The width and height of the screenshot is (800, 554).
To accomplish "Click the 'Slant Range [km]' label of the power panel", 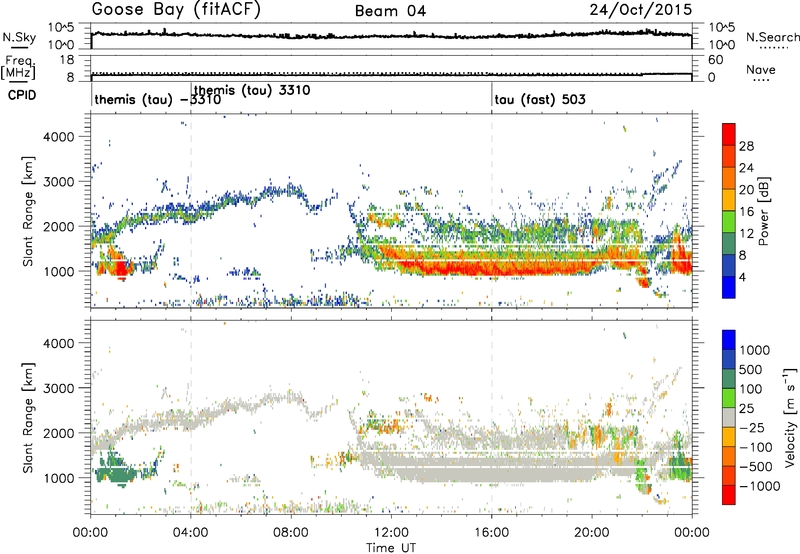I will [x=29, y=211].
